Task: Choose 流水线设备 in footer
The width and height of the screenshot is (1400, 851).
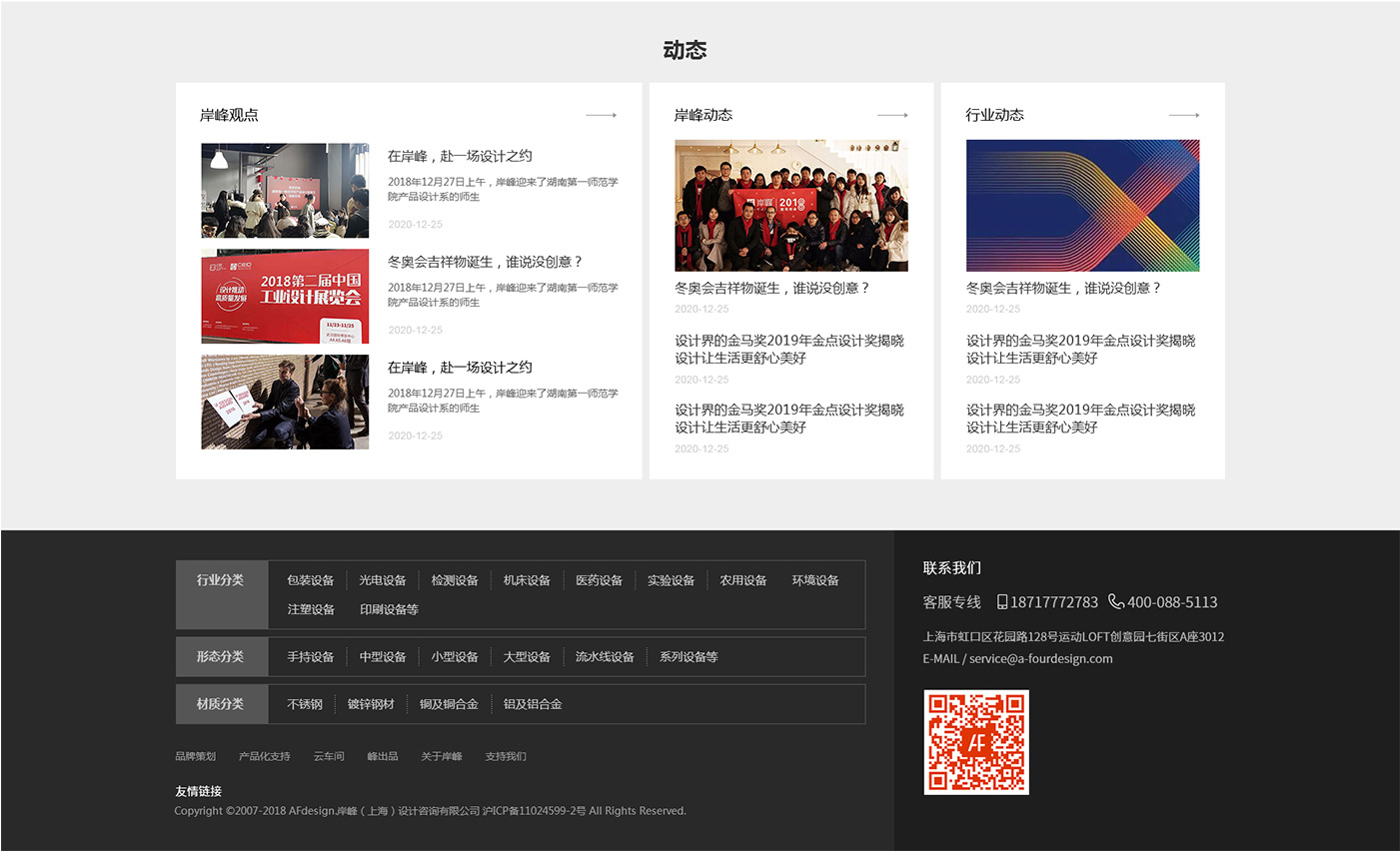Action: tap(605, 657)
